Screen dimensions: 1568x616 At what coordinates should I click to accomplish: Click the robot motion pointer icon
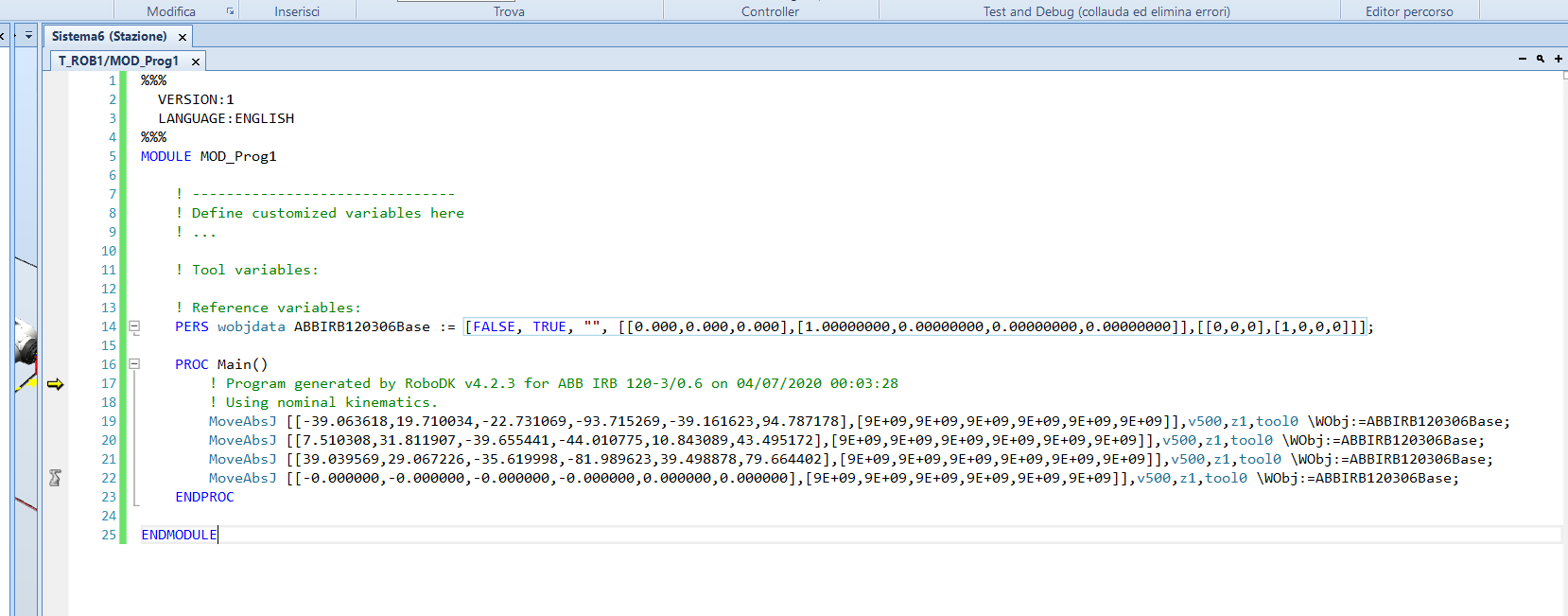pos(55,478)
